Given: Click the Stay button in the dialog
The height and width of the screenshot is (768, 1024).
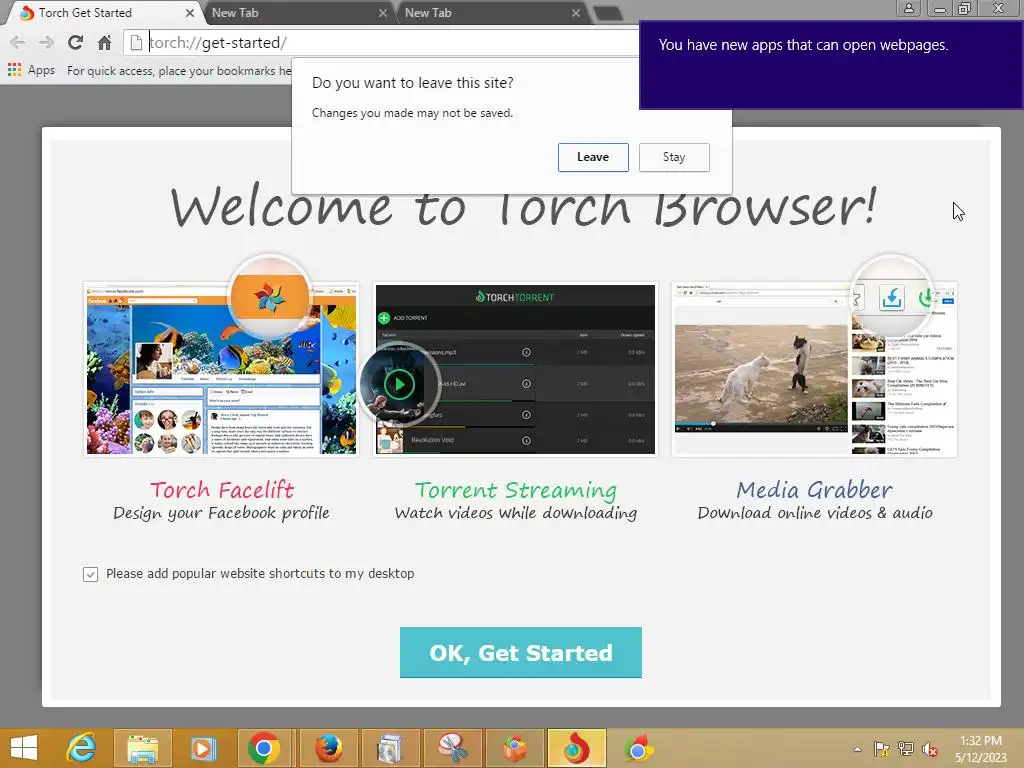Looking at the screenshot, I should 674,157.
